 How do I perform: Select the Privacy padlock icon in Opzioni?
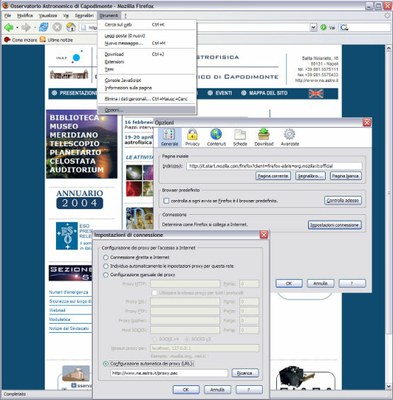tap(192, 137)
